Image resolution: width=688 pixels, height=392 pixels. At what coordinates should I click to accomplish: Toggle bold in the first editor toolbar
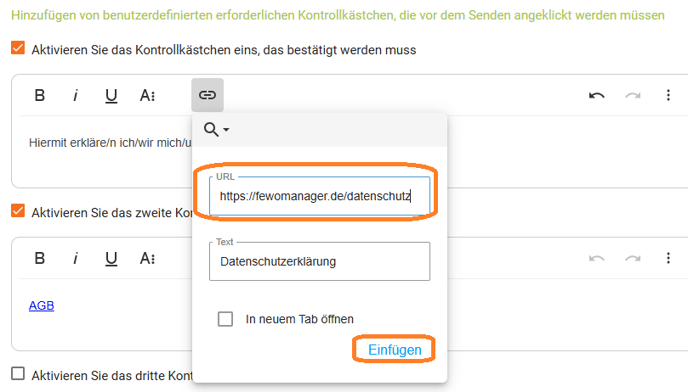[x=39, y=95]
